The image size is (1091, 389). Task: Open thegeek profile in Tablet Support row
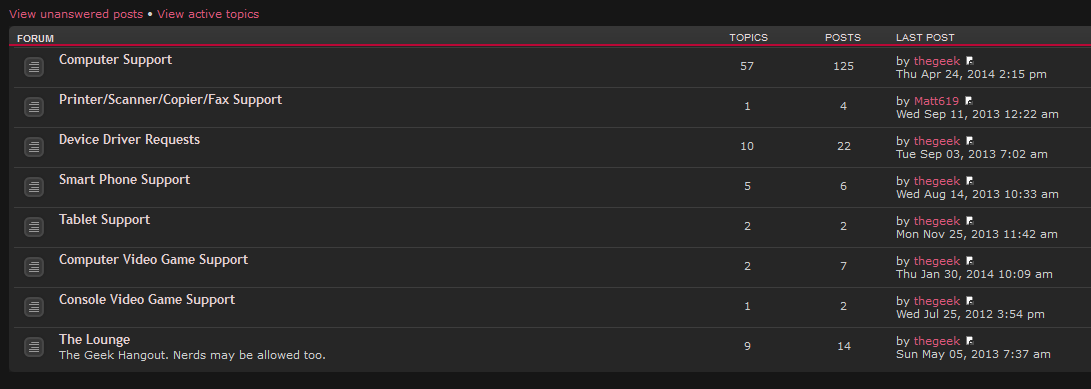[x=937, y=221]
